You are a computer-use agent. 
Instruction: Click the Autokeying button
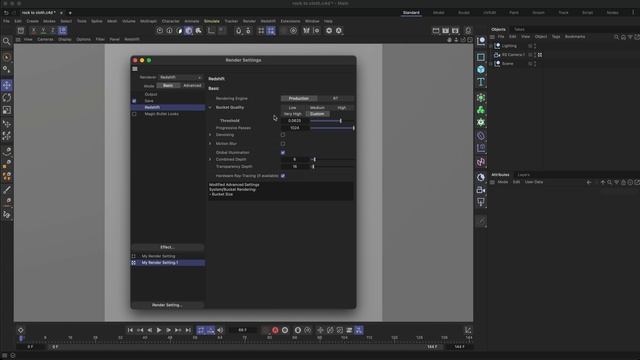[285, 330]
